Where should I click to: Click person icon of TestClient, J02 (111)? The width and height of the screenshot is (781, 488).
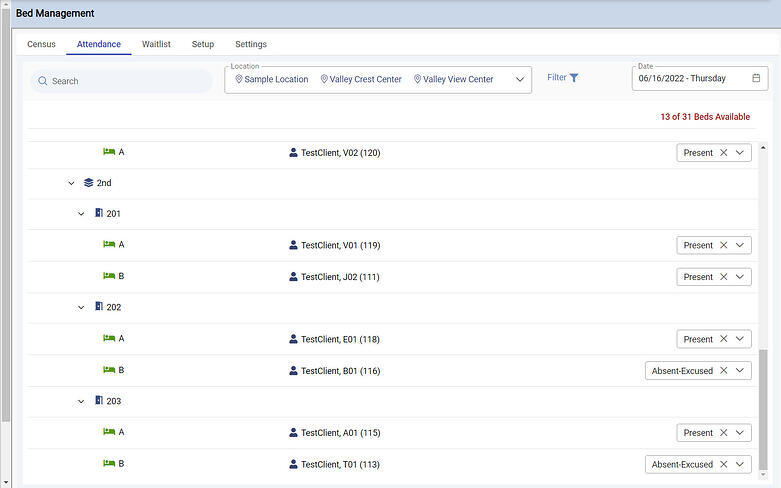(x=293, y=276)
